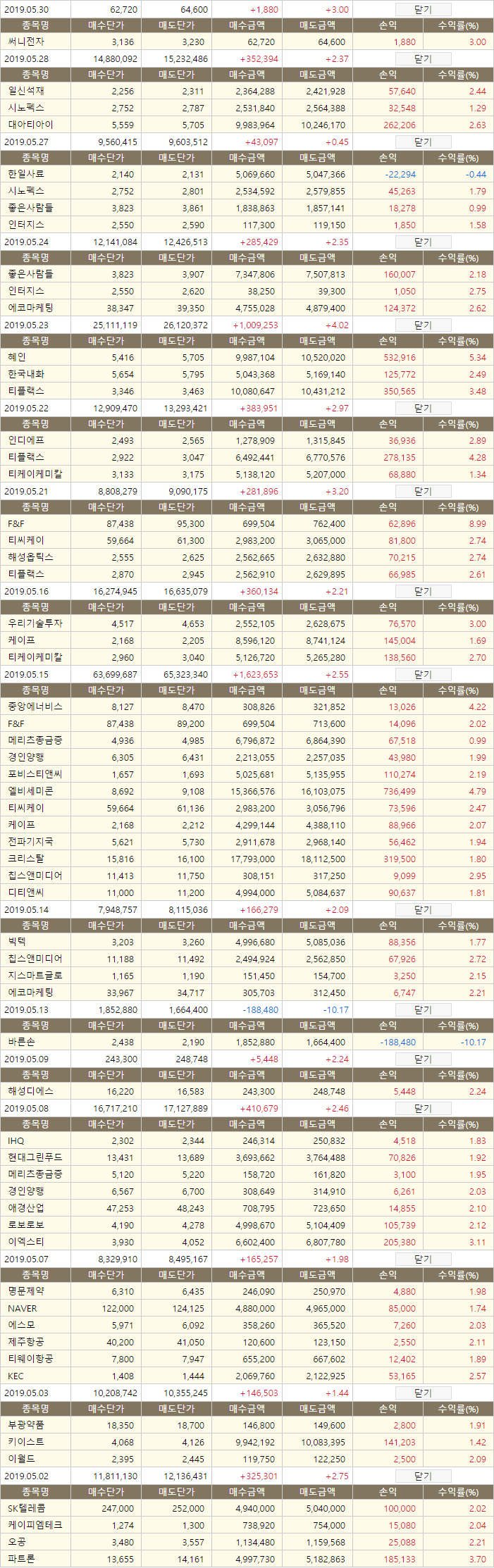Click the +1,009,253 profit on 2019.05.23
Image resolution: width=494 pixels, height=1568 pixels.
pyautogui.click(x=256, y=325)
